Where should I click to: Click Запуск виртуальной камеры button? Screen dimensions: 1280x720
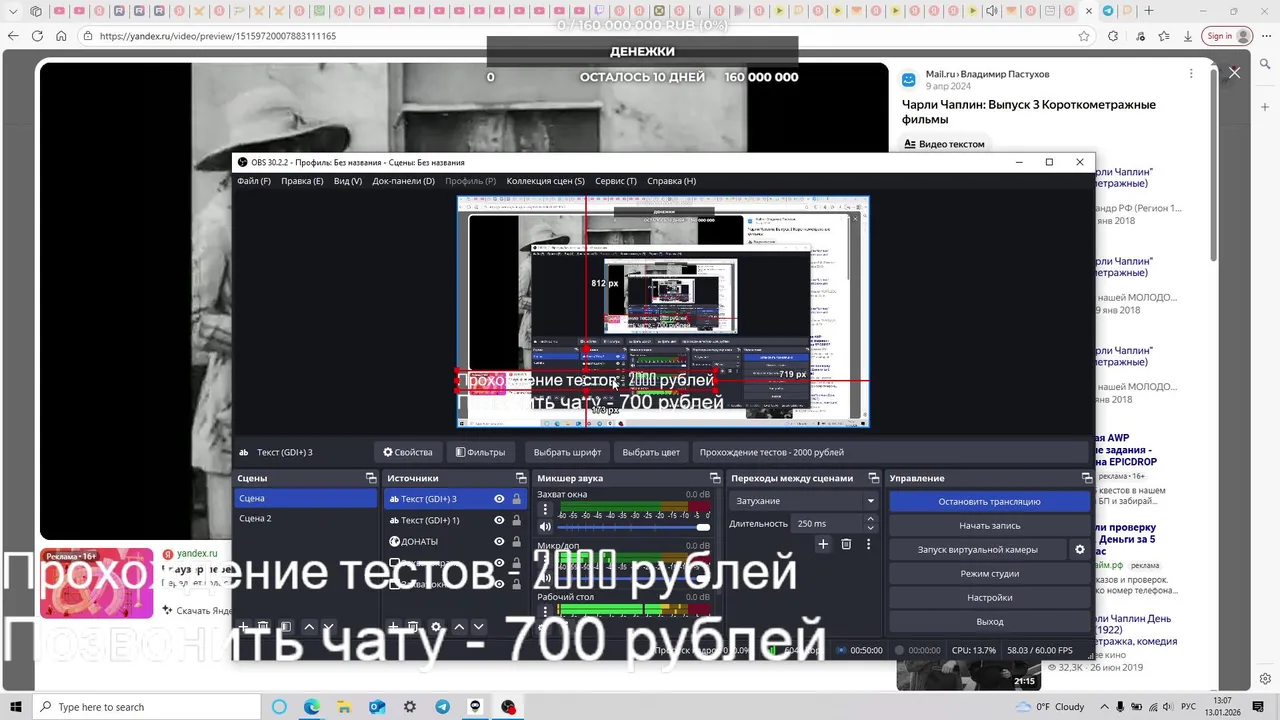[x=978, y=549]
